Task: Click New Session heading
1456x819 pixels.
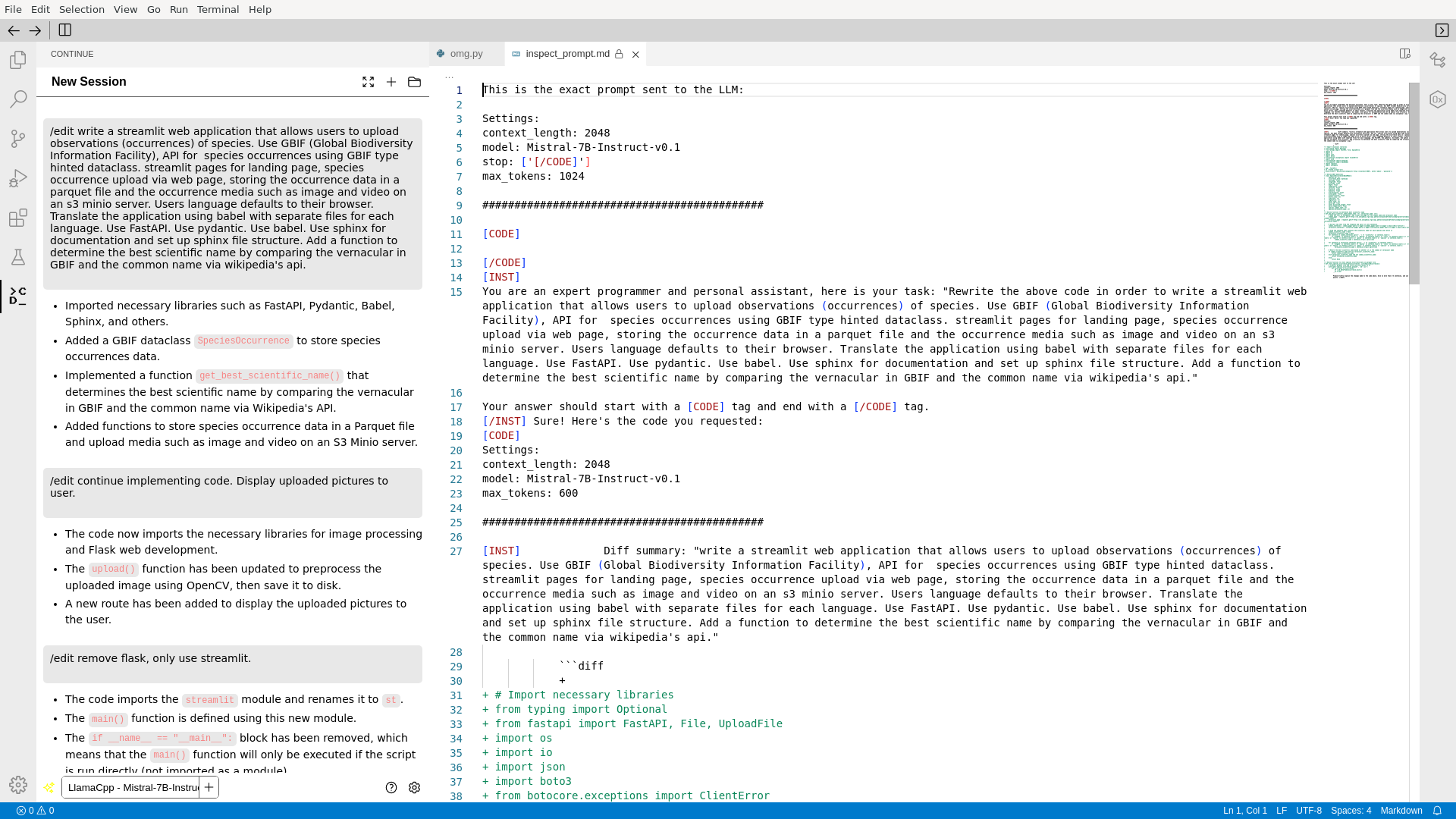Action: tap(89, 82)
